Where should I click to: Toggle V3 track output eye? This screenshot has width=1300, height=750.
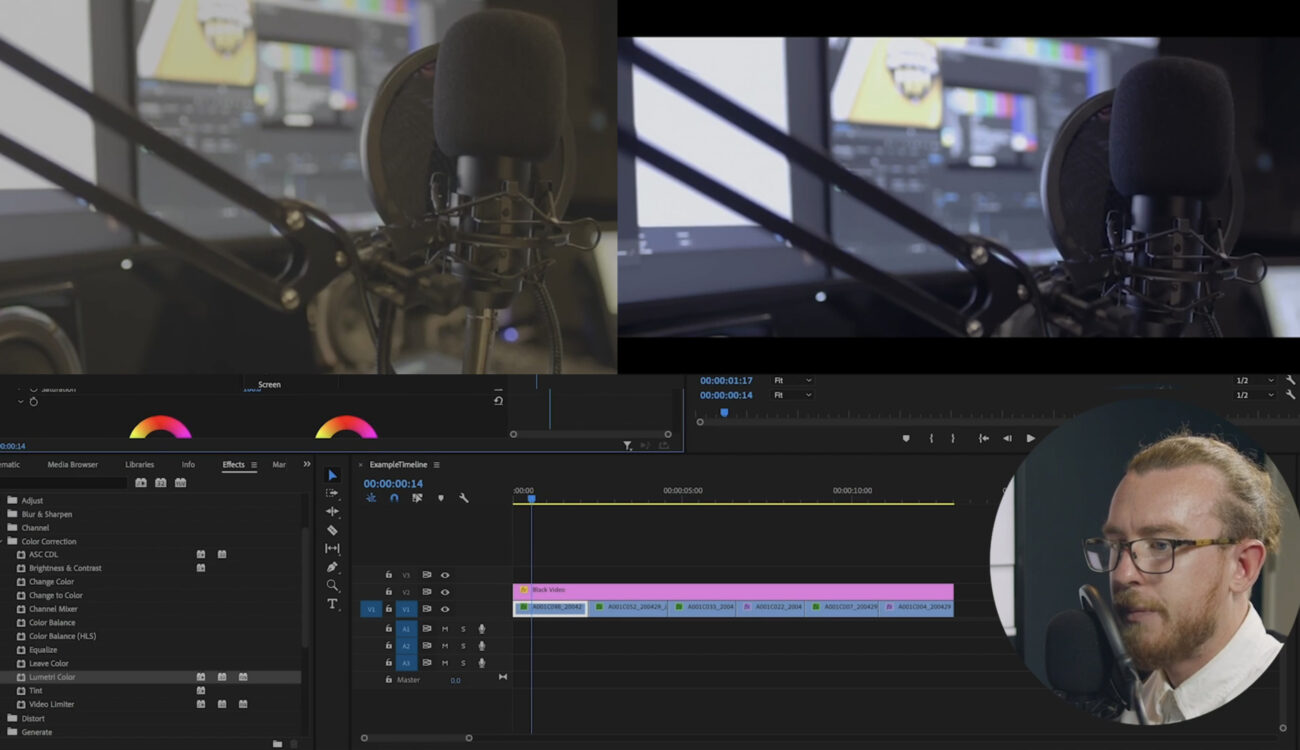pyautogui.click(x=445, y=575)
